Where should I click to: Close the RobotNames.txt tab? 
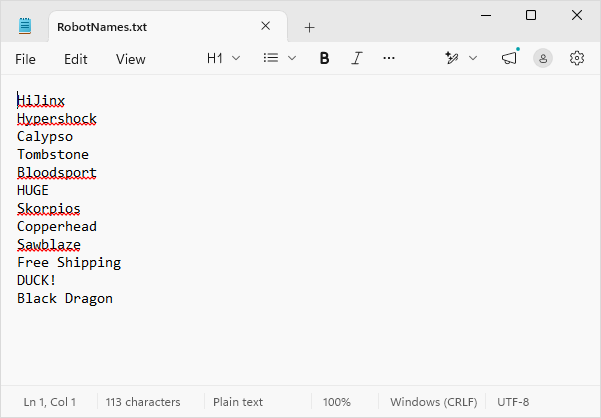pos(265,26)
